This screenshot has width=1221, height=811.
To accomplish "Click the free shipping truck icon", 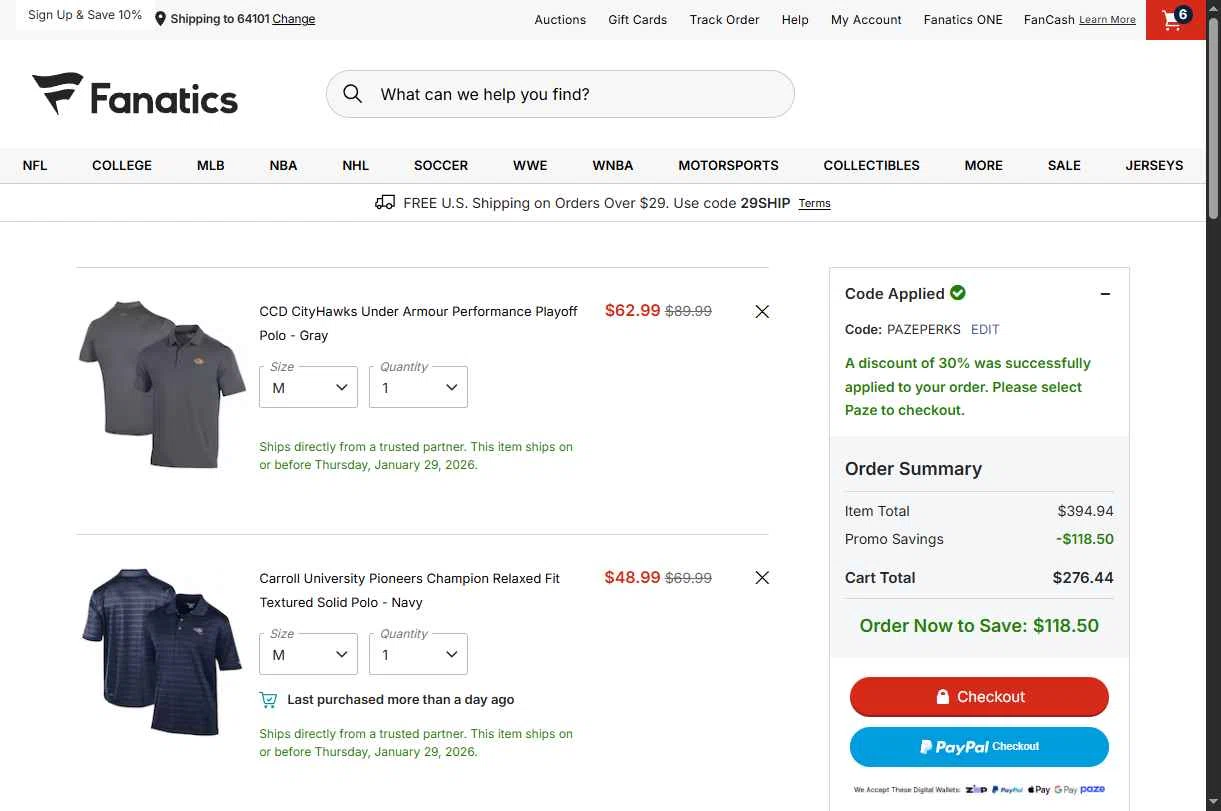I will [x=385, y=203].
